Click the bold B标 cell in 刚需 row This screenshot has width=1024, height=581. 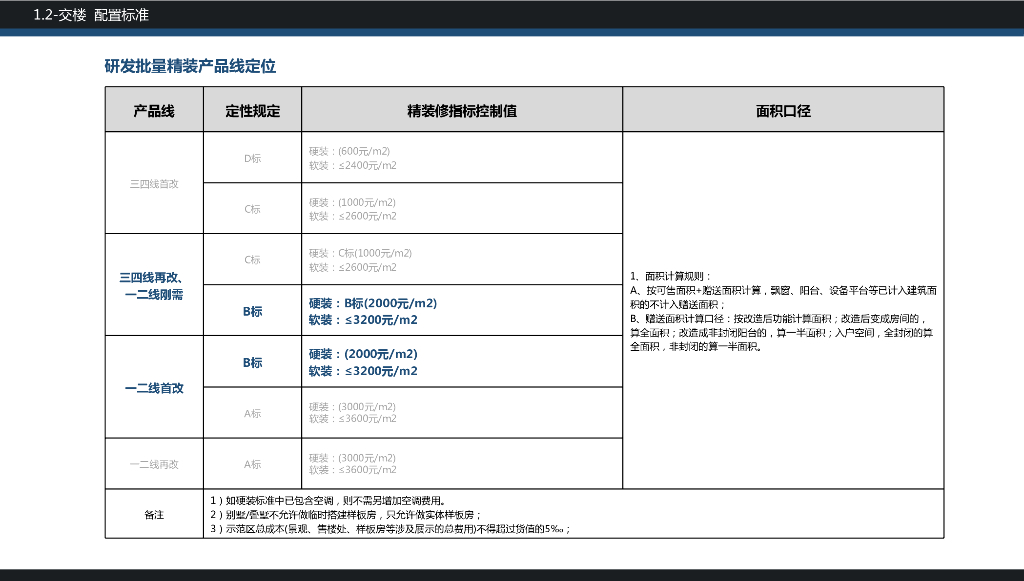tap(253, 312)
